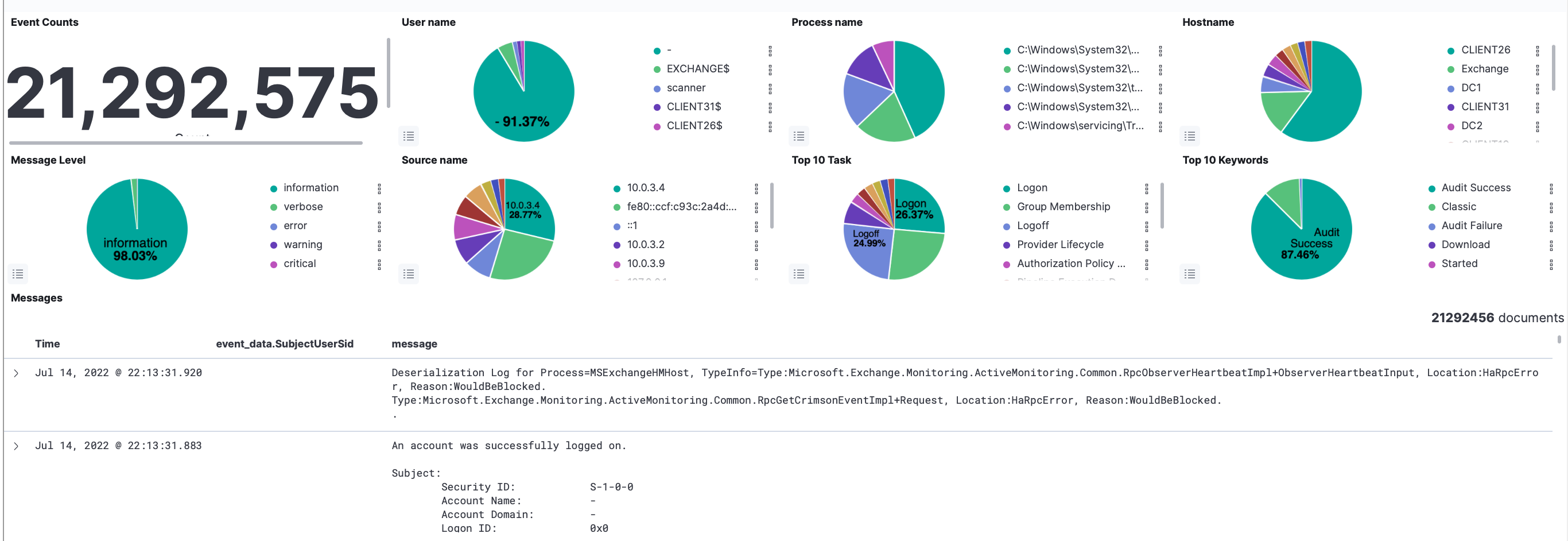Image resolution: width=1568 pixels, height=541 pixels.
Task: Open options for the scanner legend entry
Action: coord(770,88)
